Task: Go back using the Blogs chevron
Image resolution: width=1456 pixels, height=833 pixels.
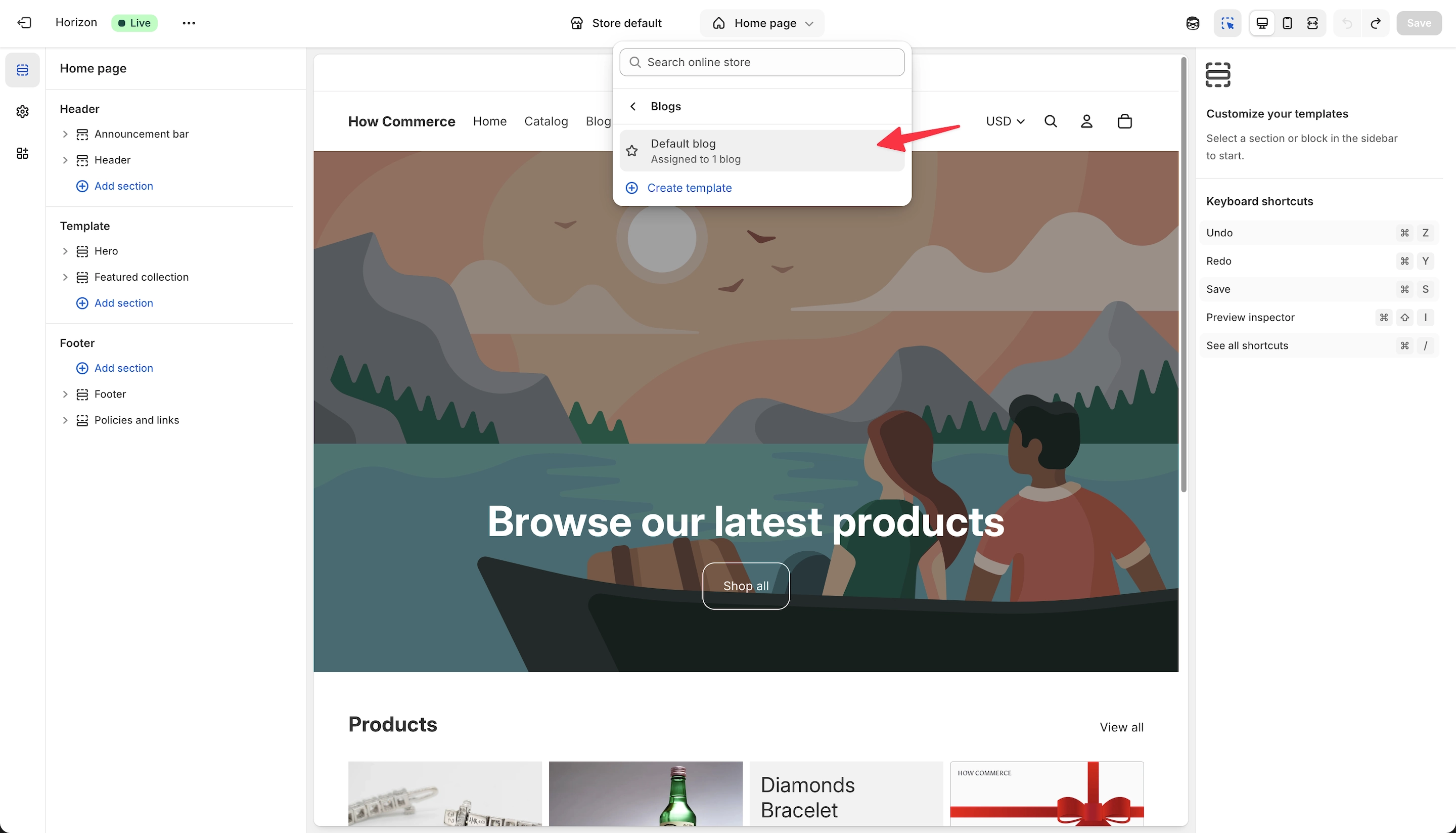Action: coord(633,106)
